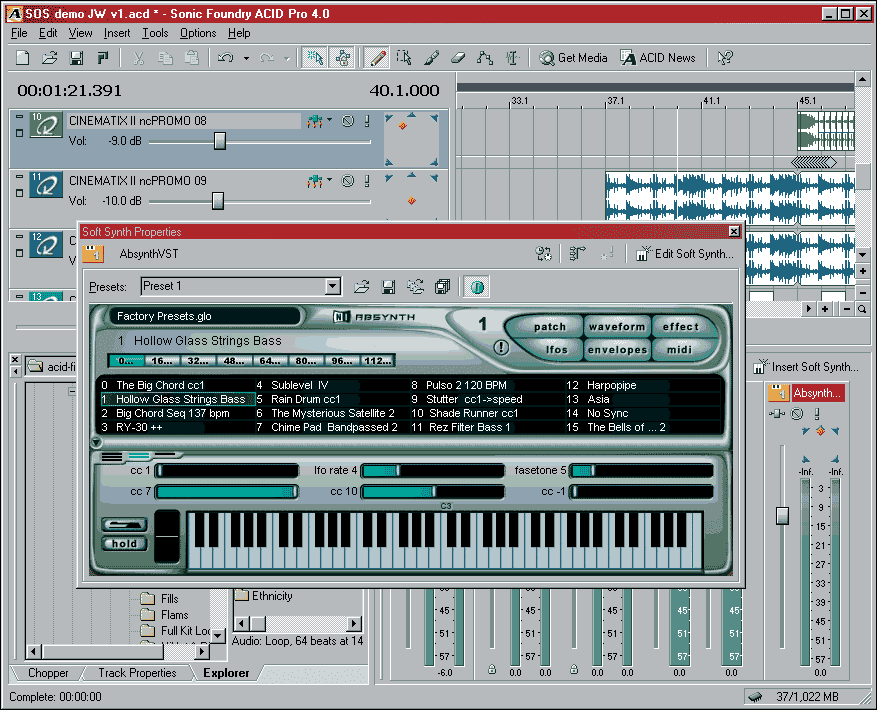Mute track CINEMATIX II ncPROMO 08
The width and height of the screenshot is (877, 710).
[x=348, y=120]
